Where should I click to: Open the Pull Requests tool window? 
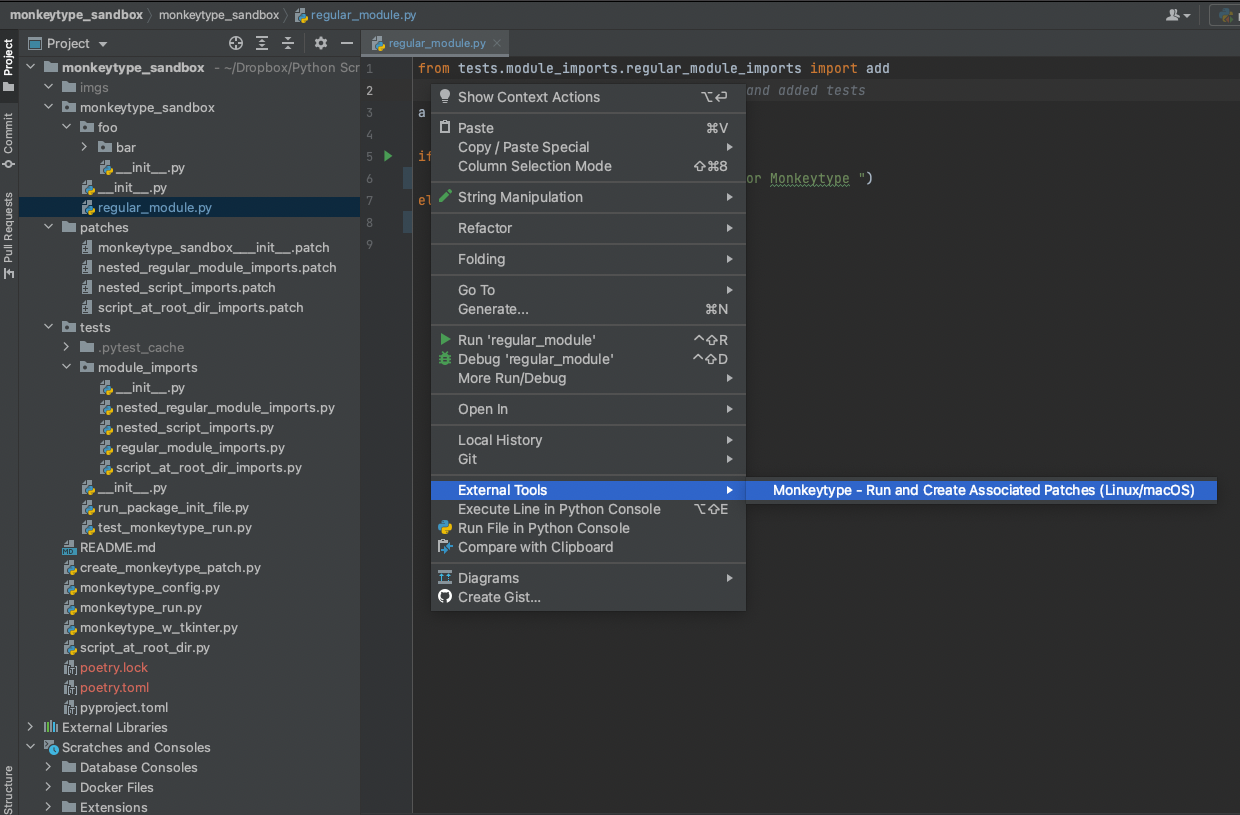(x=9, y=235)
